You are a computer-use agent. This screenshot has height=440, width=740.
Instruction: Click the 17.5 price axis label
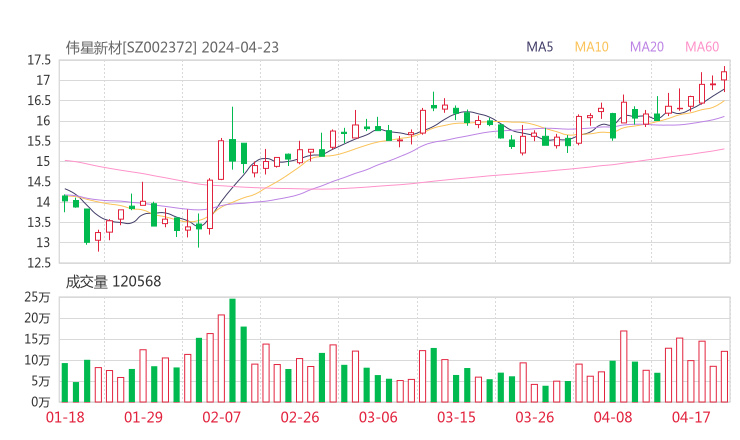point(39,60)
